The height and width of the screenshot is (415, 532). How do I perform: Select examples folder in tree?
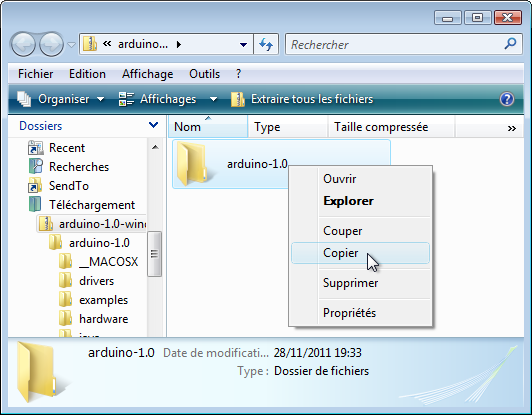(x=103, y=300)
